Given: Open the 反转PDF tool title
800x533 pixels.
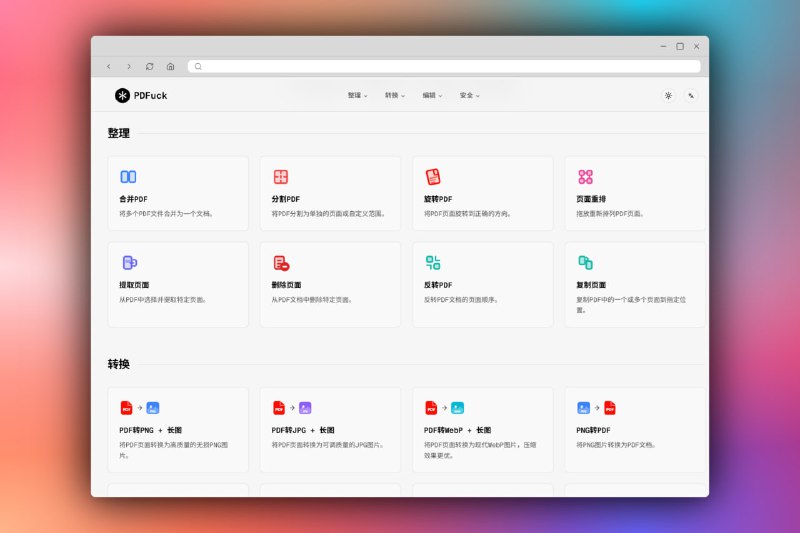Looking at the screenshot, I should (x=438, y=285).
